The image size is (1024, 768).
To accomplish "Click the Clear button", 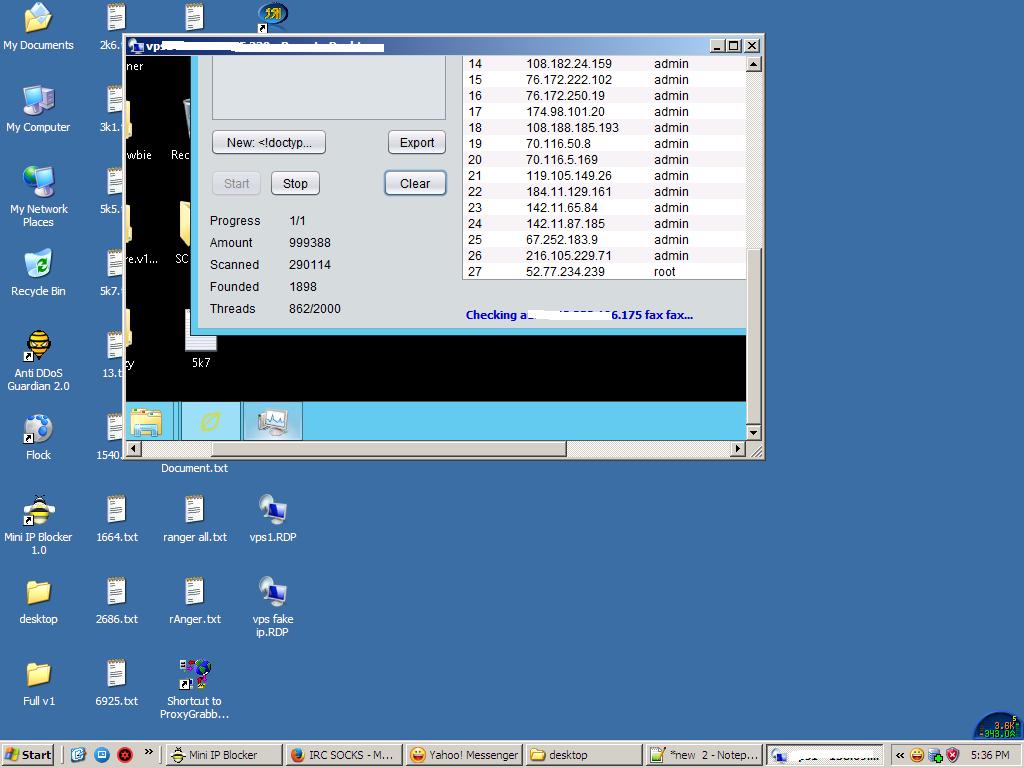I will click(x=415, y=183).
